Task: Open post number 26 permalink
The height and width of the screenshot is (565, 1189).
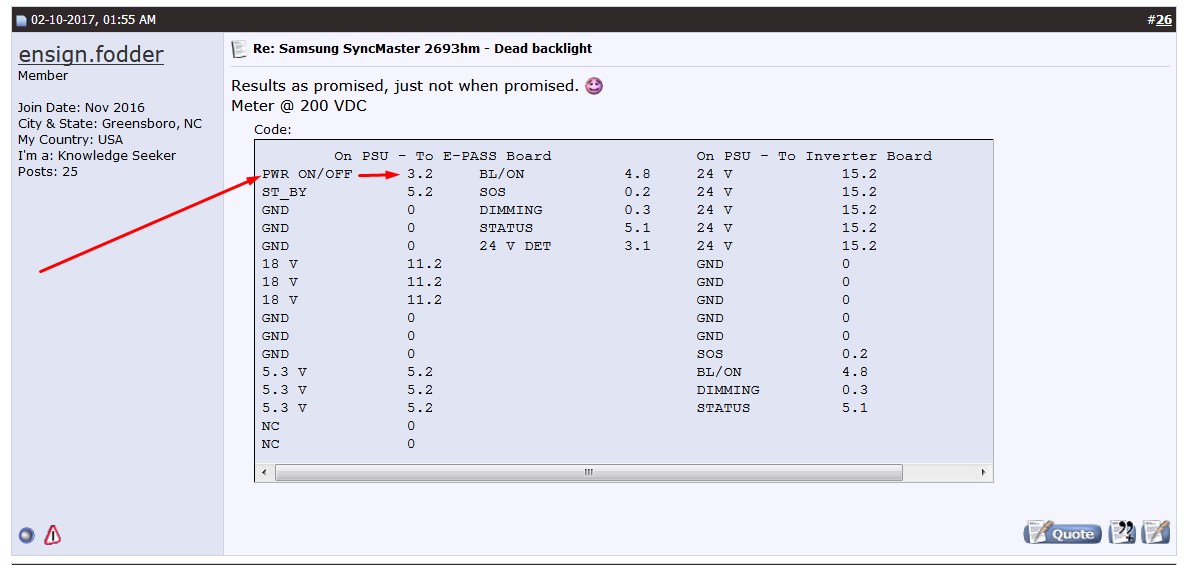Action: [x=1163, y=20]
